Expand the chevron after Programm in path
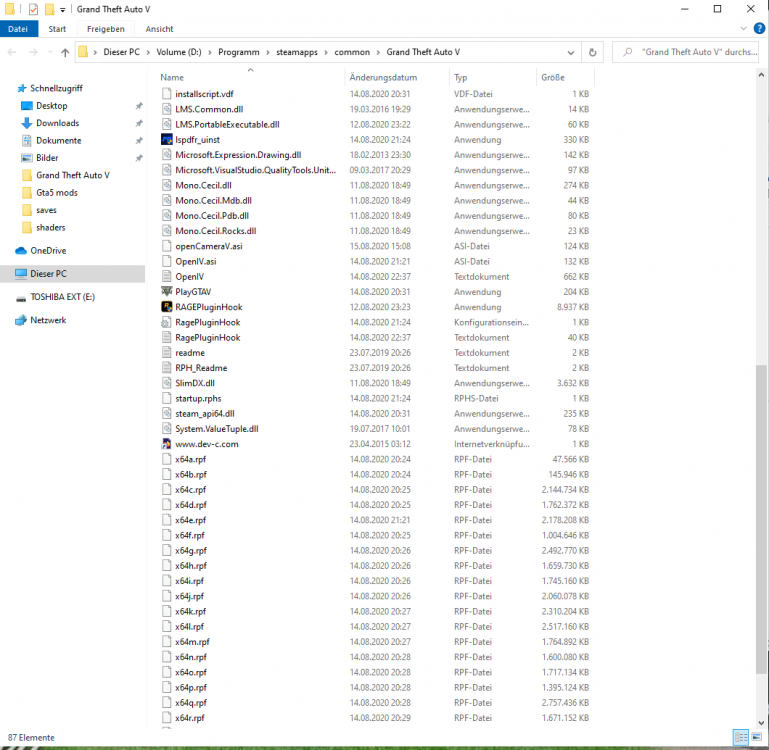The height and width of the screenshot is (750, 769). [268, 52]
